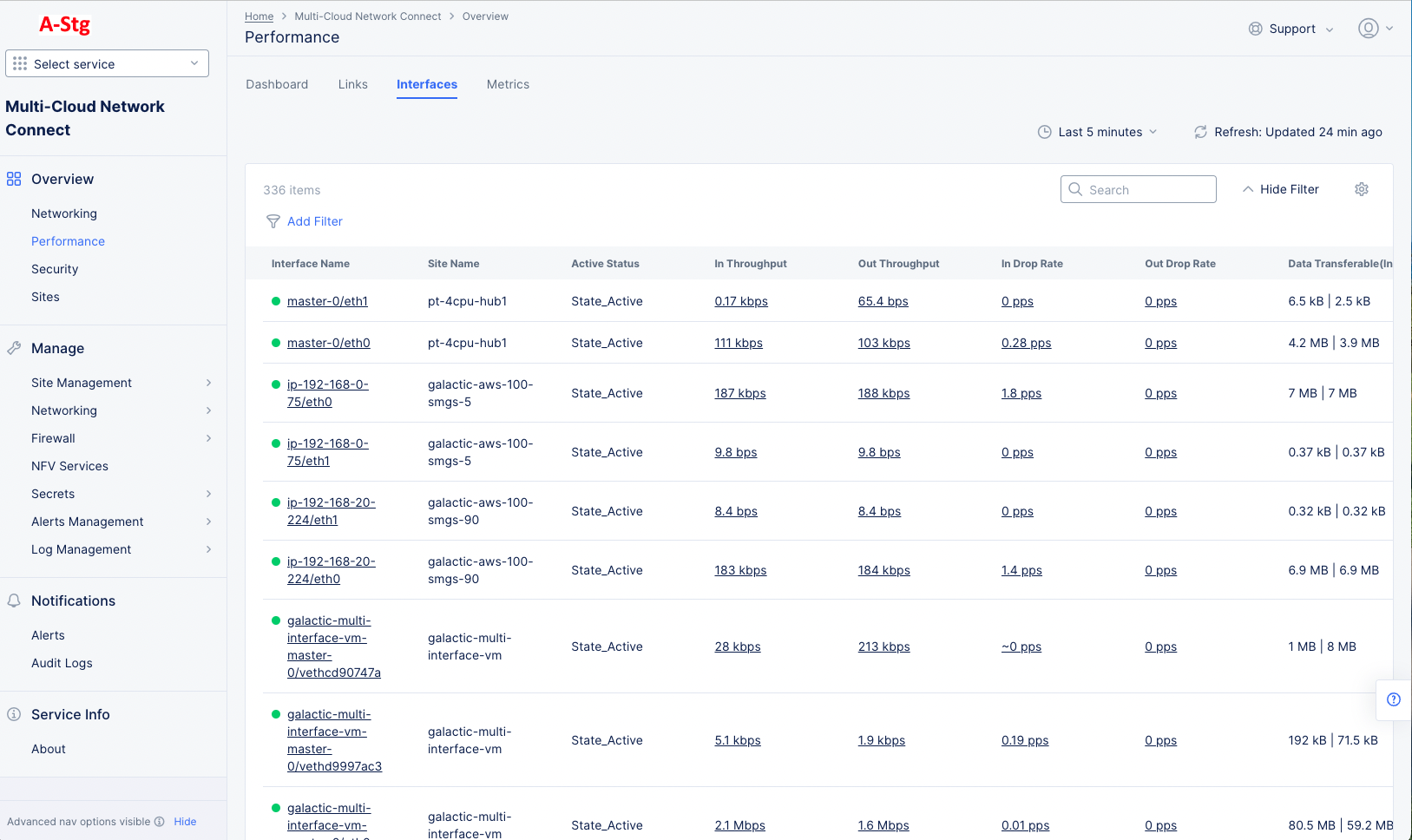Switch to the Metrics tab

coord(508,84)
